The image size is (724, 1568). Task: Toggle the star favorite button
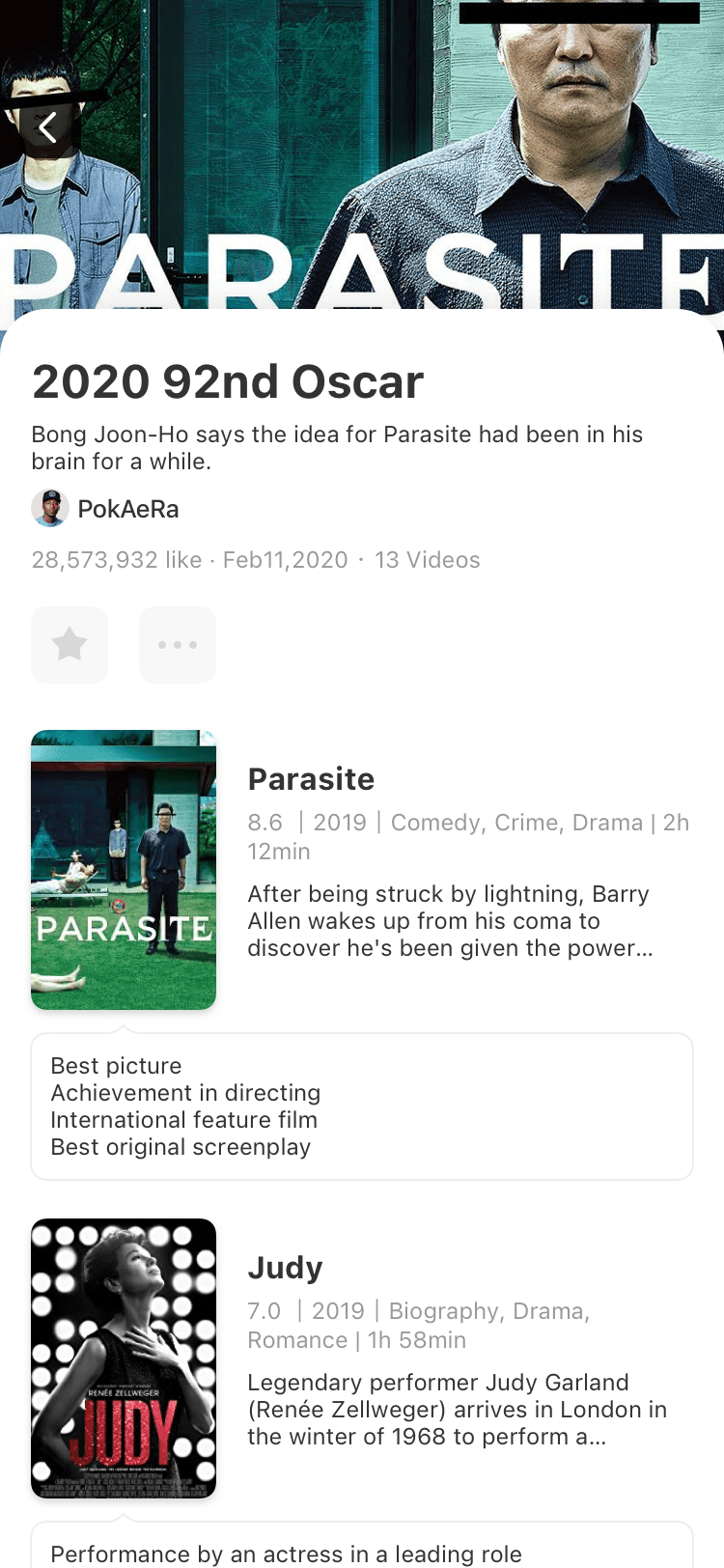pos(70,645)
